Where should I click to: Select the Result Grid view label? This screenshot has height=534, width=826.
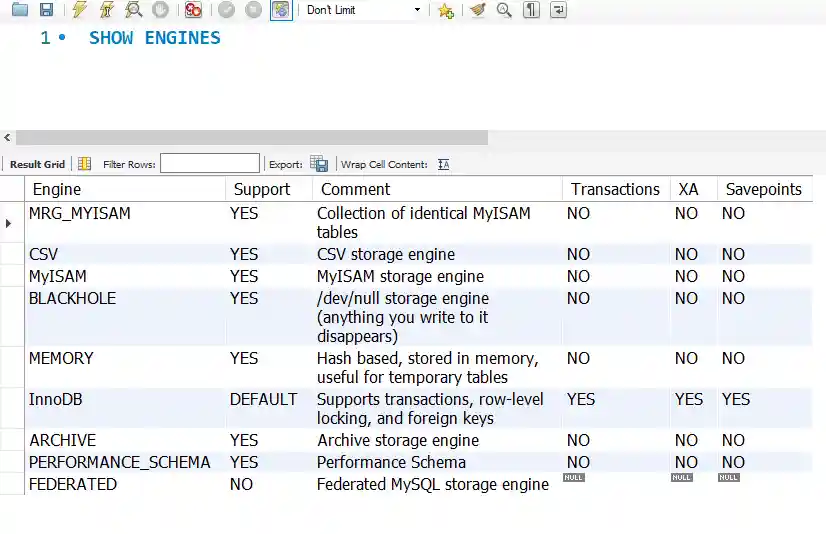pyautogui.click(x=37, y=164)
